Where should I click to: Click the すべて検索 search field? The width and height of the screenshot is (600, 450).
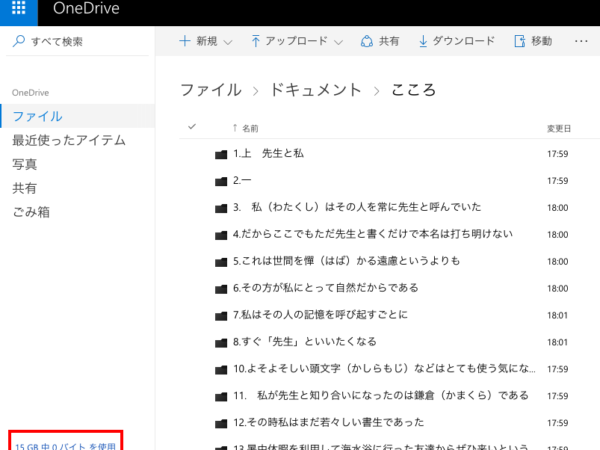[x=77, y=41]
